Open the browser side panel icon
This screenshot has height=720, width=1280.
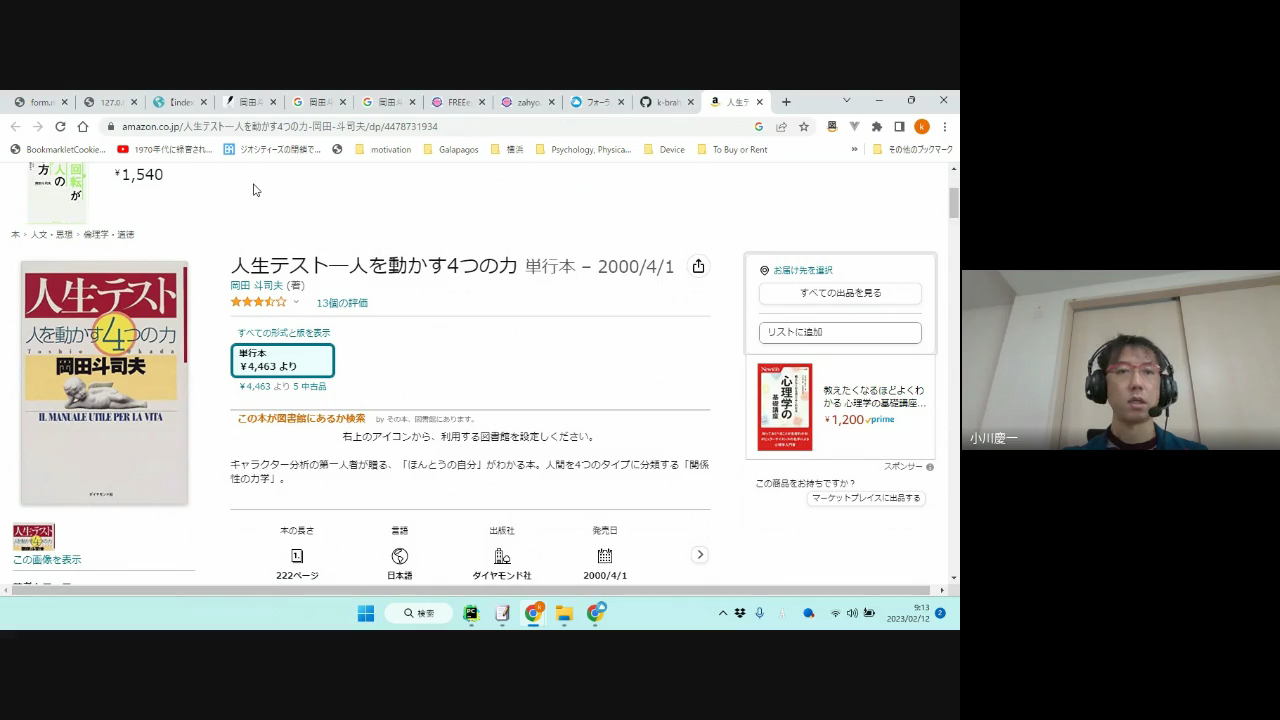coord(899,127)
